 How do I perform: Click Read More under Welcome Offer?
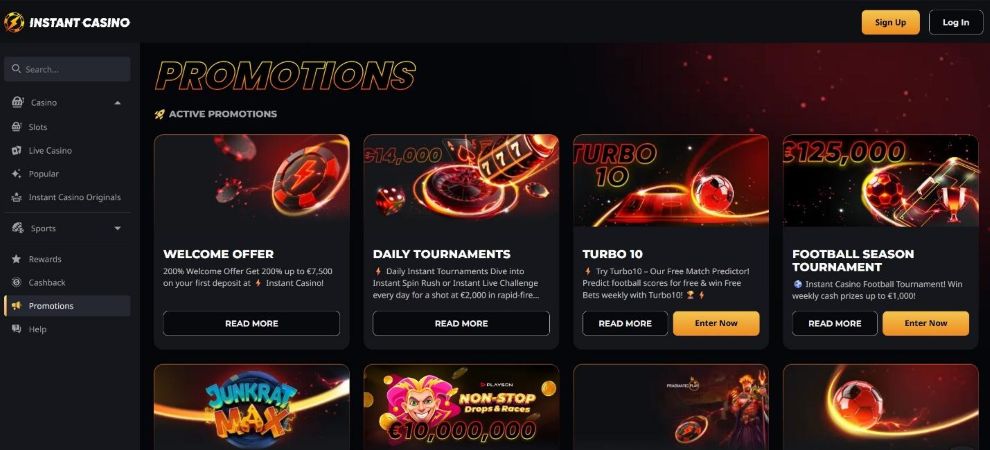251,323
